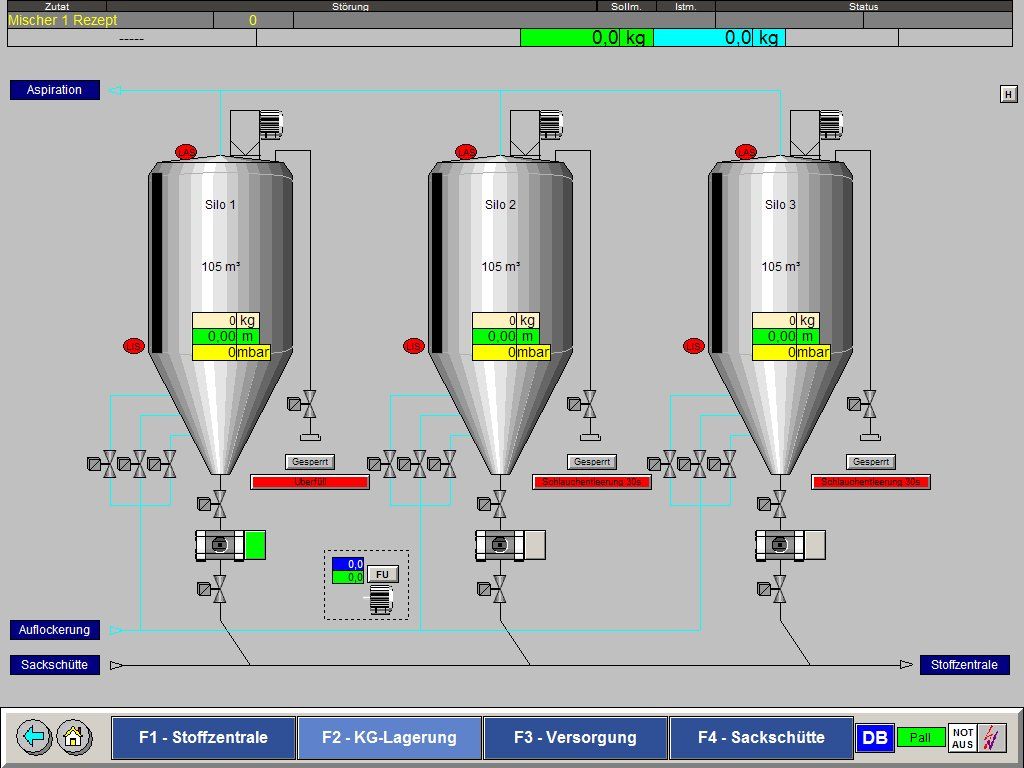This screenshot has width=1024, height=768.
Task: Go to the home screen icon
Action: click(73, 738)
